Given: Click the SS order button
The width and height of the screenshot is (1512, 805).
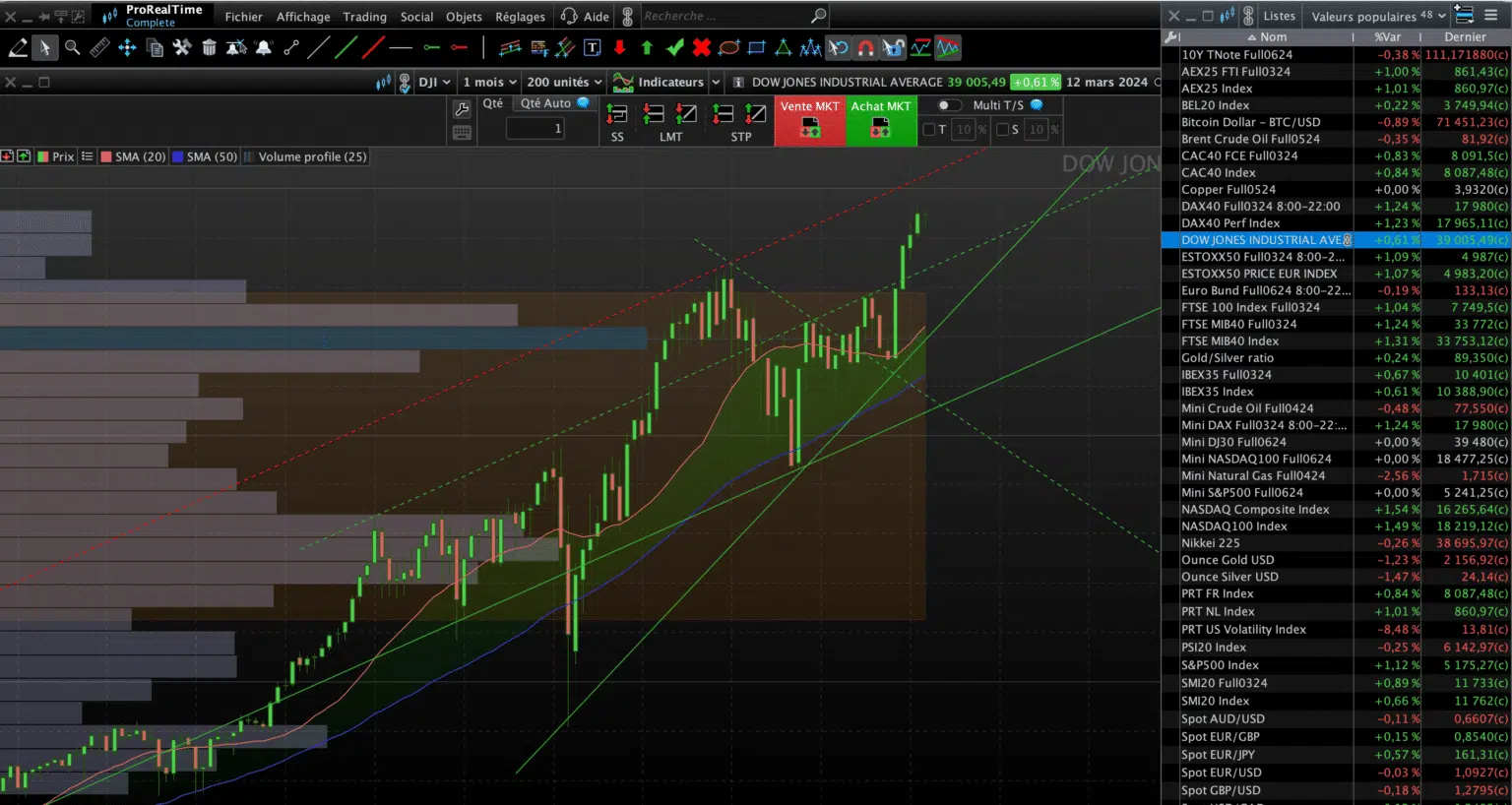Looking at the screenshot, I should coord(617,123).
